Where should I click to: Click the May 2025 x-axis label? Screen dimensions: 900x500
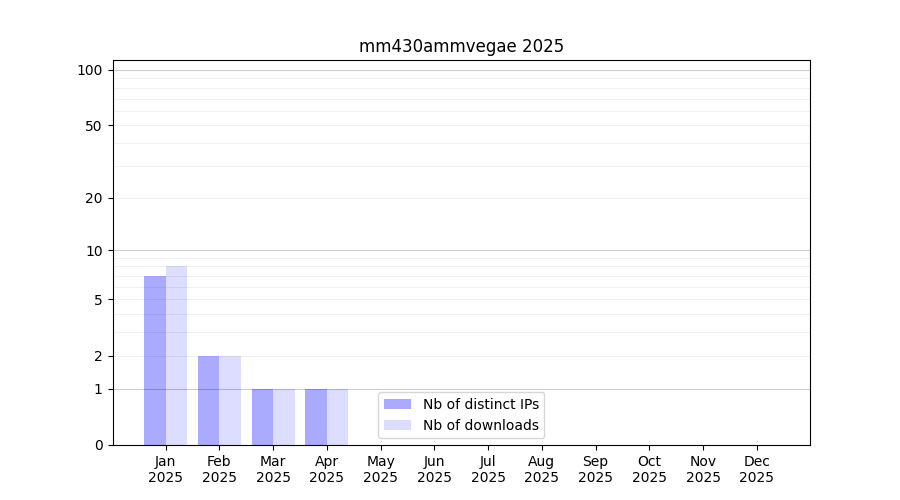[380, 469]
